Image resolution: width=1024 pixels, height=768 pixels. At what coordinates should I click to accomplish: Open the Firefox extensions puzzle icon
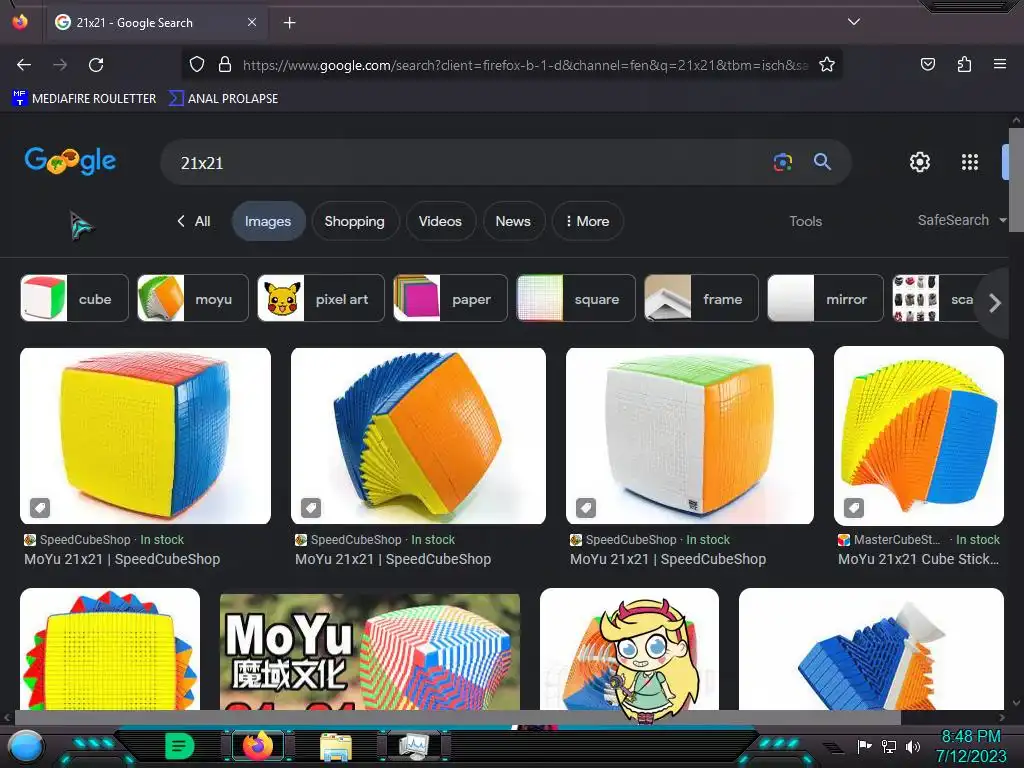pos(964,64)
